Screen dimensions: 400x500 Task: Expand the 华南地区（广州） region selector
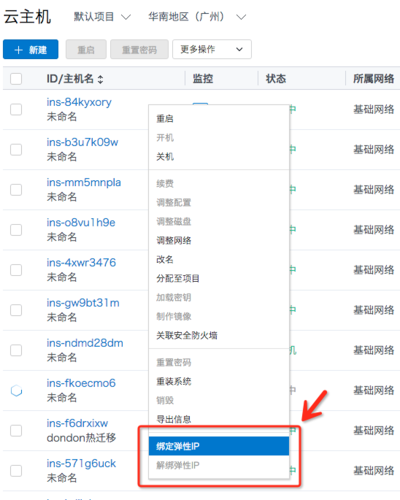click(x=197, y=16)
